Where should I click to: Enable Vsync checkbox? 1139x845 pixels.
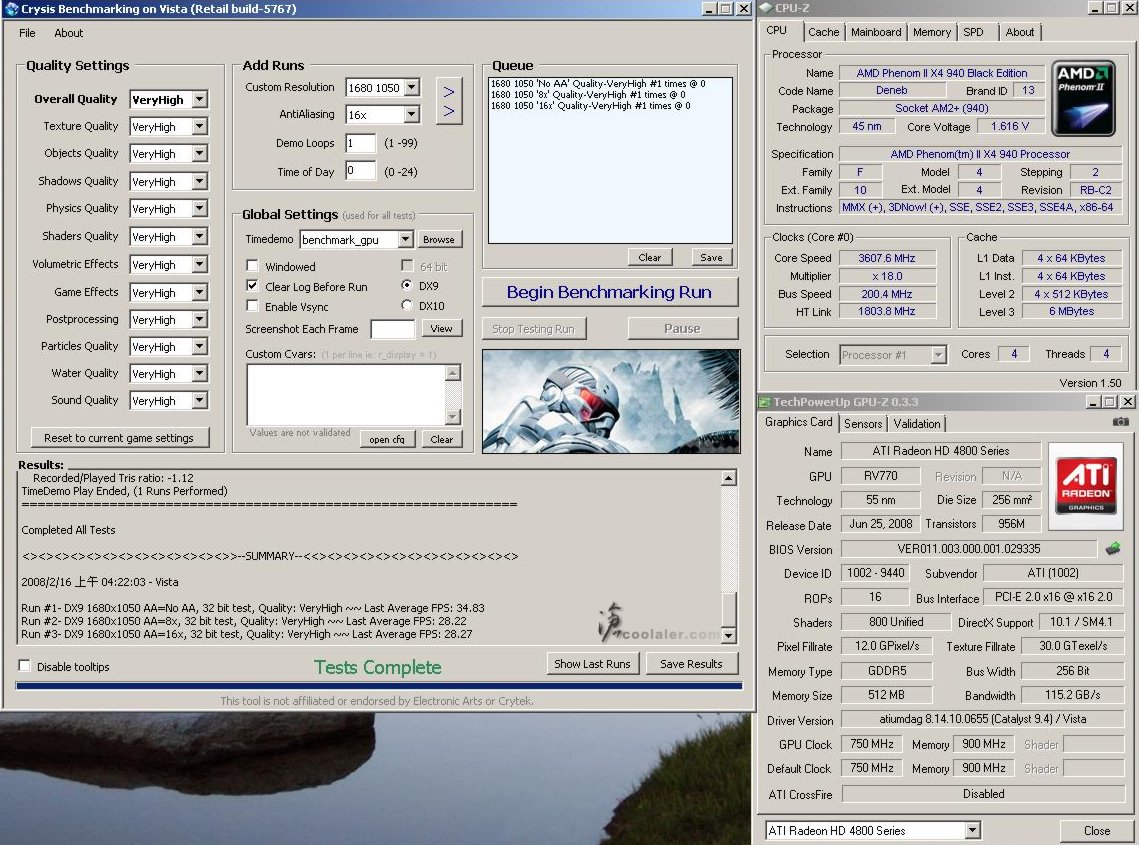(253, 306)
